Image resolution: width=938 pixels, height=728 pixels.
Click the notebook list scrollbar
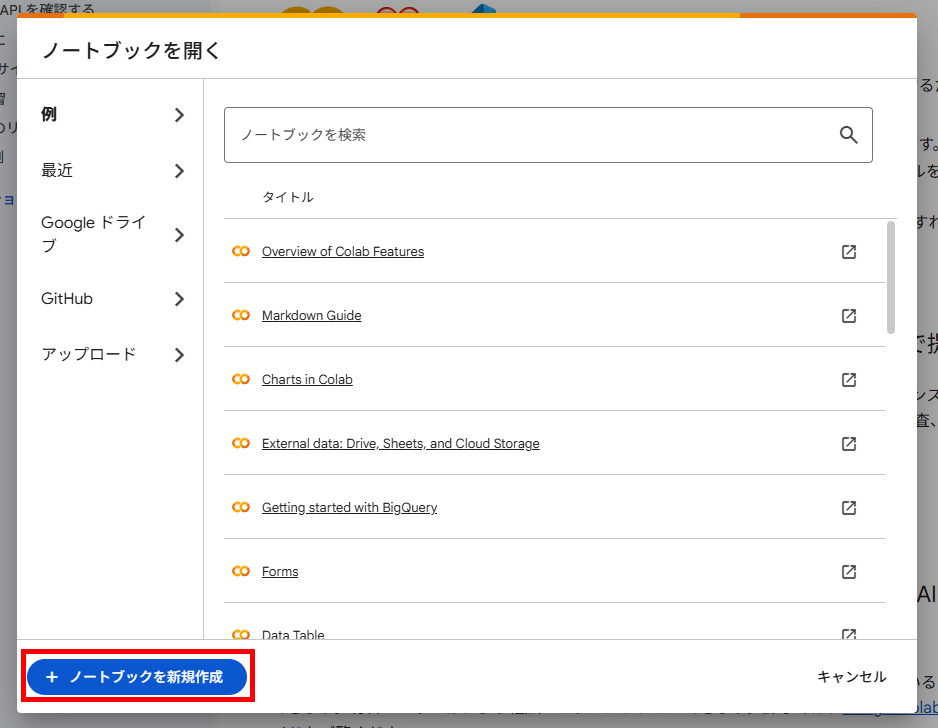[x=891, y=278]
